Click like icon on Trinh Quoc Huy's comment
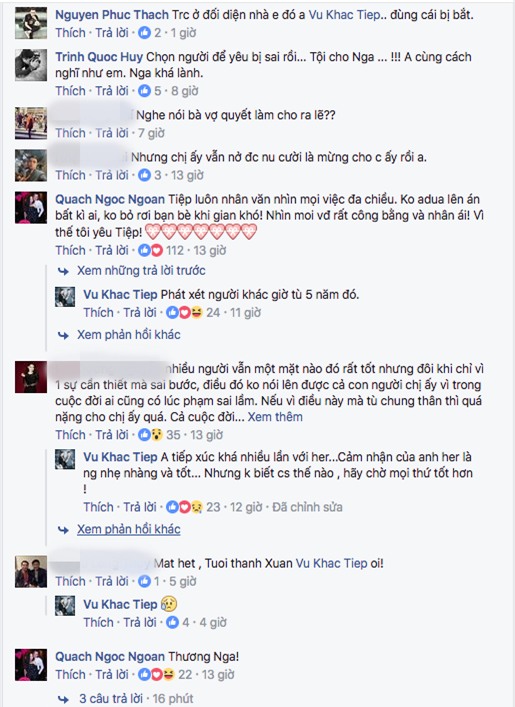 pos(144,91)
